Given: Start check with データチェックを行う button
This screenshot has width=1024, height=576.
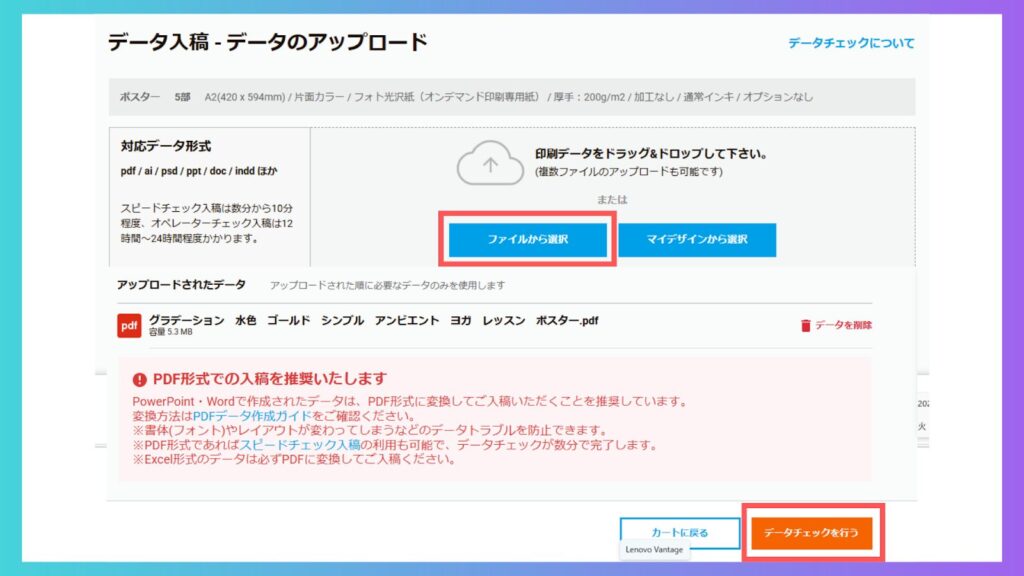Looking at the screenshot, I should (x=811, y=532).
